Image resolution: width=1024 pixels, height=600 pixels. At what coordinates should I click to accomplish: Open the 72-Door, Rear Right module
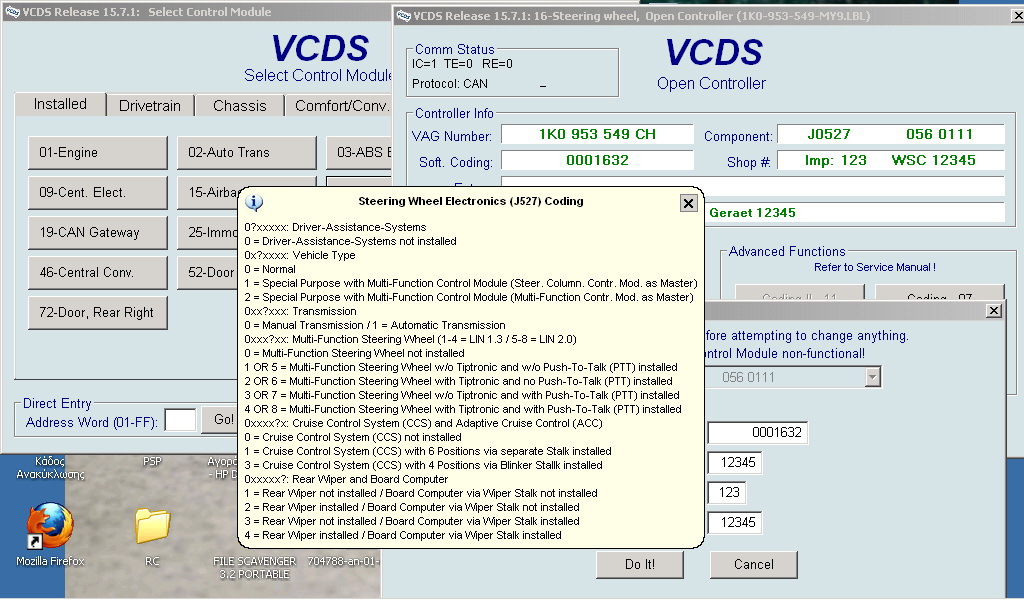click(x=98, y=313)
